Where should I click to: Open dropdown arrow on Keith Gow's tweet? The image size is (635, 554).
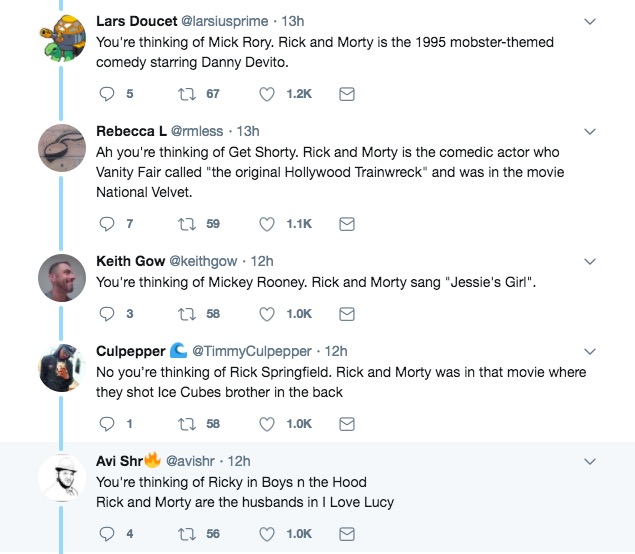(x=590, y=261)
